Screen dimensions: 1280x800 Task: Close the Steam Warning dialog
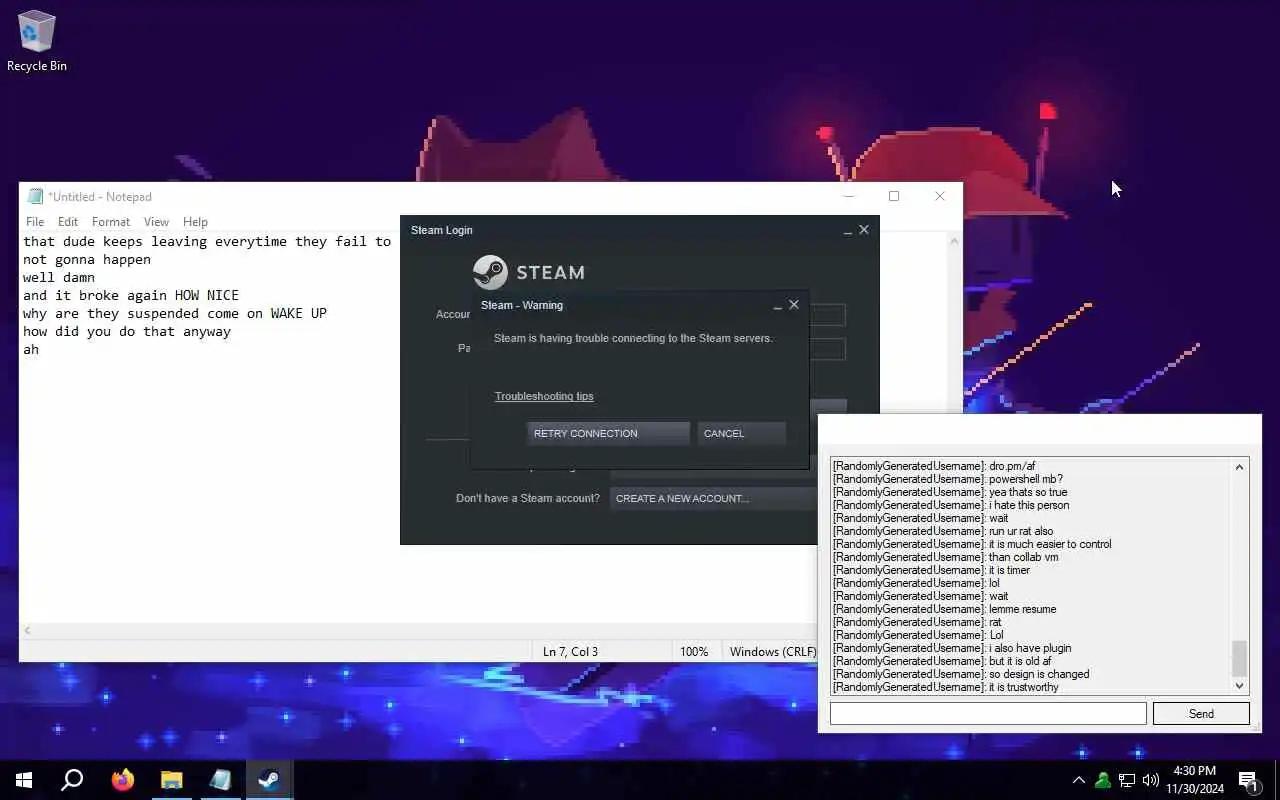(x=794, y=305)
